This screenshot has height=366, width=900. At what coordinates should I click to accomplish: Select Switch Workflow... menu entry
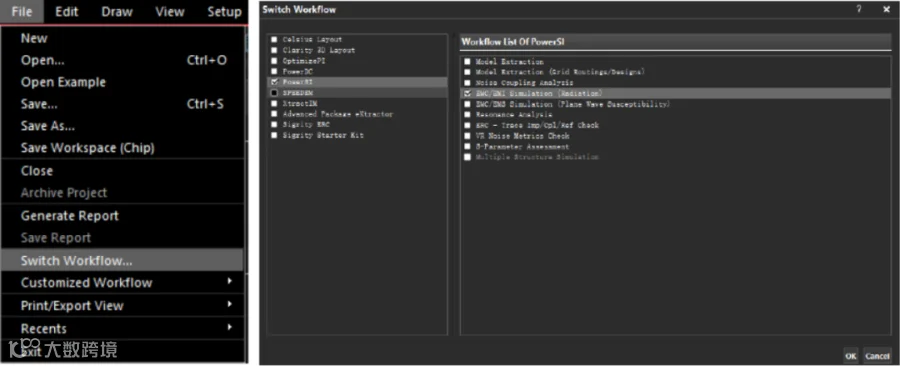click(x=122, y=260)
